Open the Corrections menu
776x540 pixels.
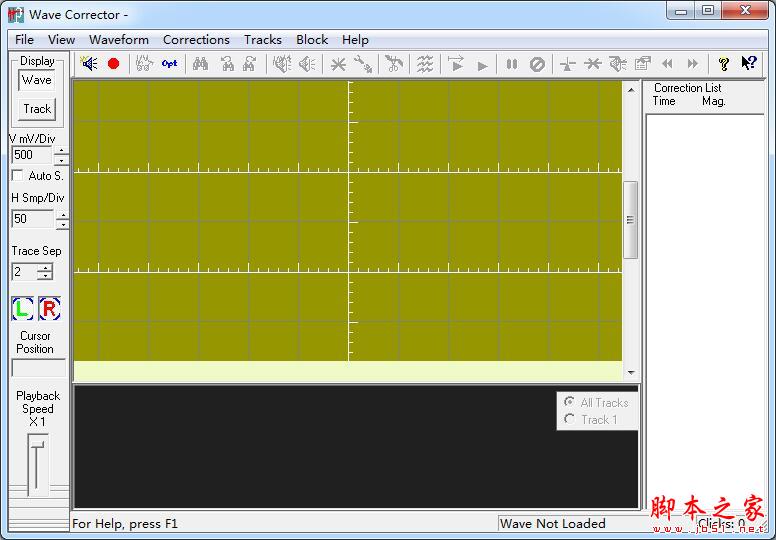click(x=196, y=40)
